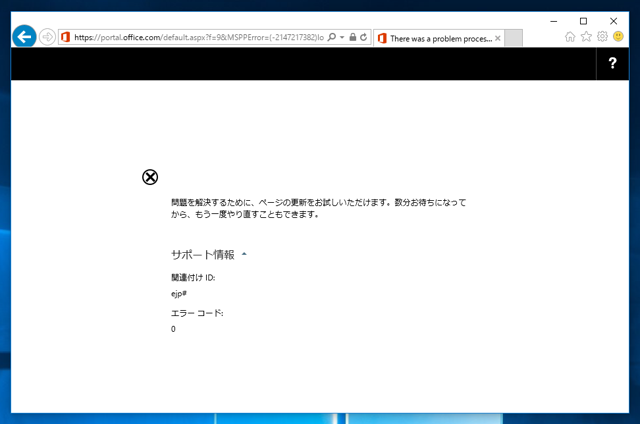Image resolution: width=640 pixels, height=424 pixels.
Task: Open the Tools gear menu
Action: (x=602, y=36)
